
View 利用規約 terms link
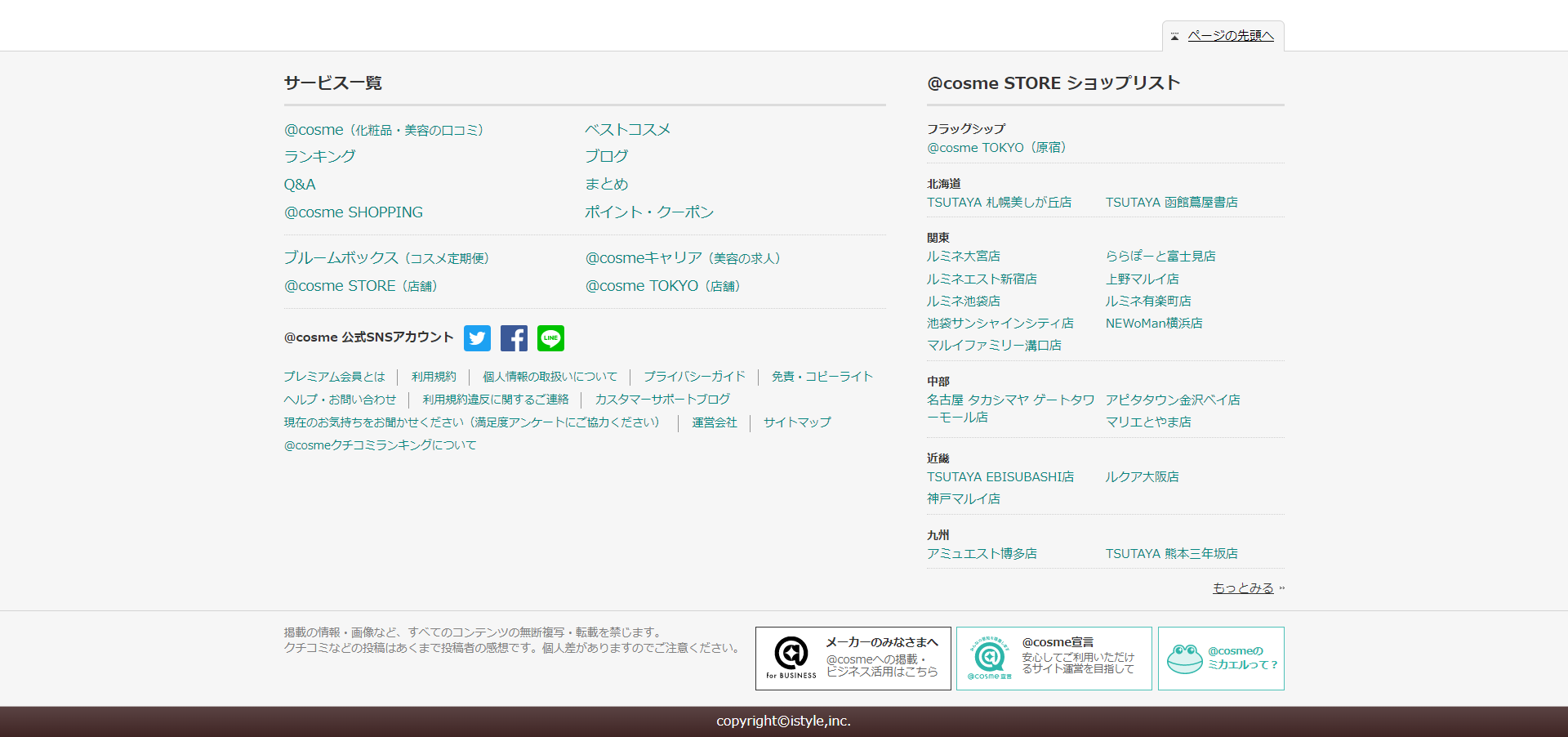[x=434, y=377]
